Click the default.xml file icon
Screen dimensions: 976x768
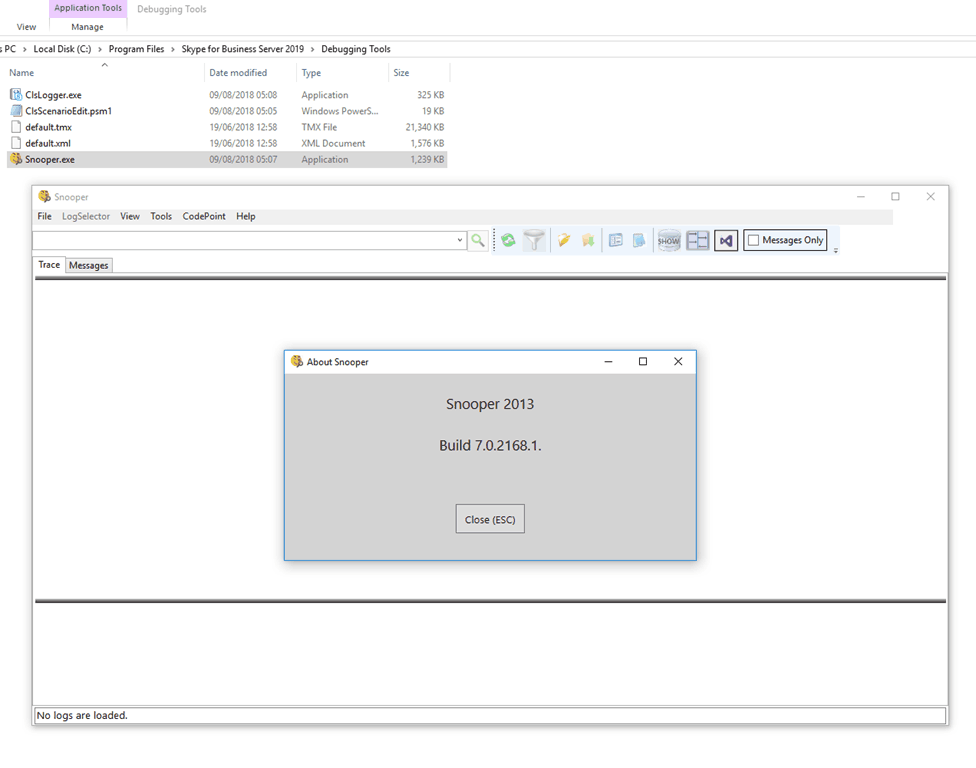tap(16, 143)
